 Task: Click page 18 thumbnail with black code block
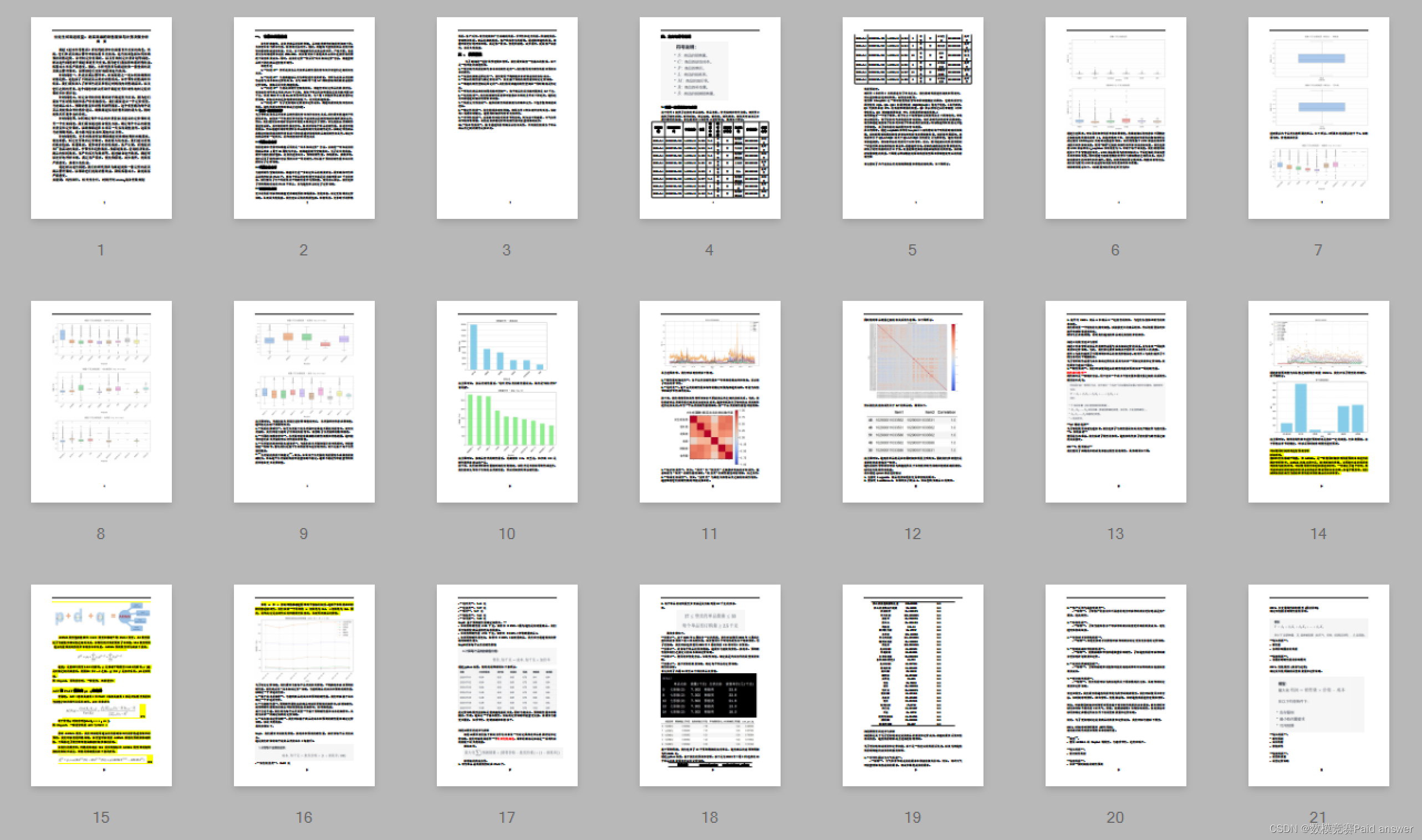click(710, 685)
